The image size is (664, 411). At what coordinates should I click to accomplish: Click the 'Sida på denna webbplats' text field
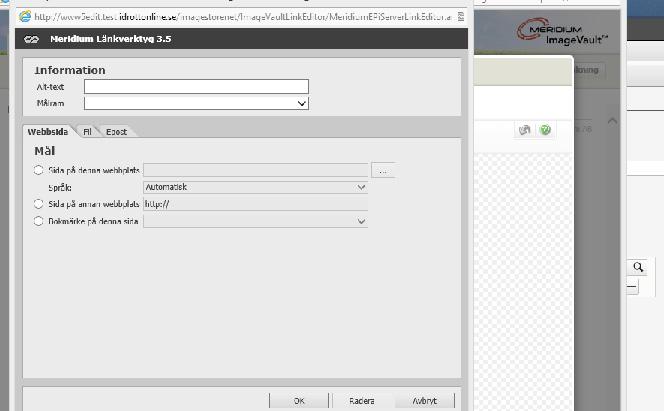click(x=255, y=170)
